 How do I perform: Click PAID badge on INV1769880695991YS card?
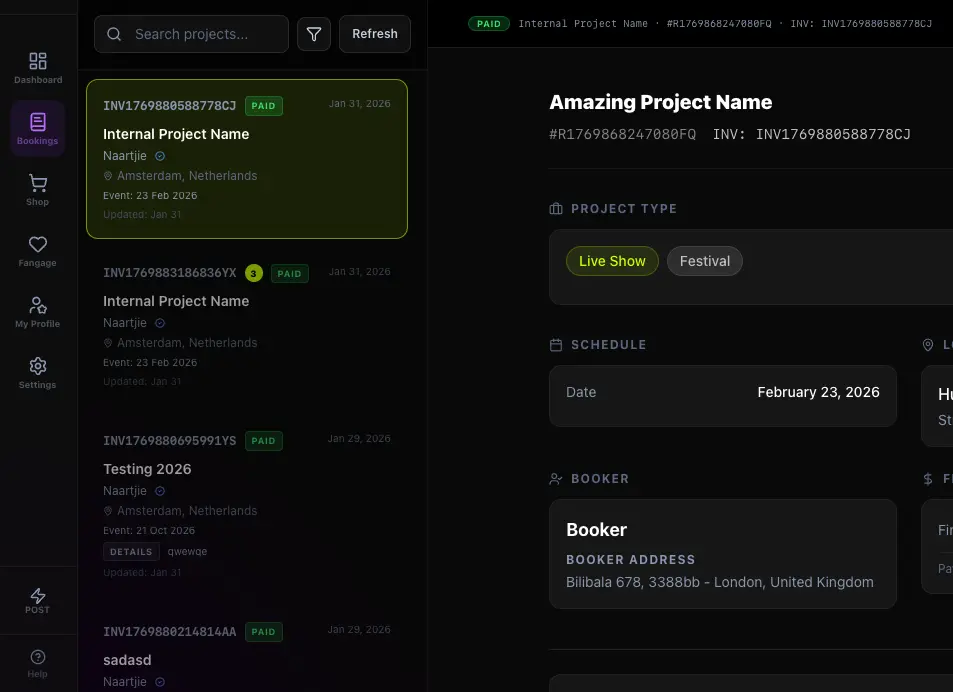tap(264, 441)
